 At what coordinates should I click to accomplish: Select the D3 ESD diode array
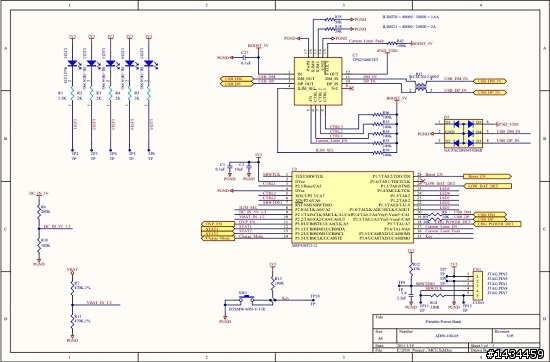pyautogui.click(x=463, y=133)
